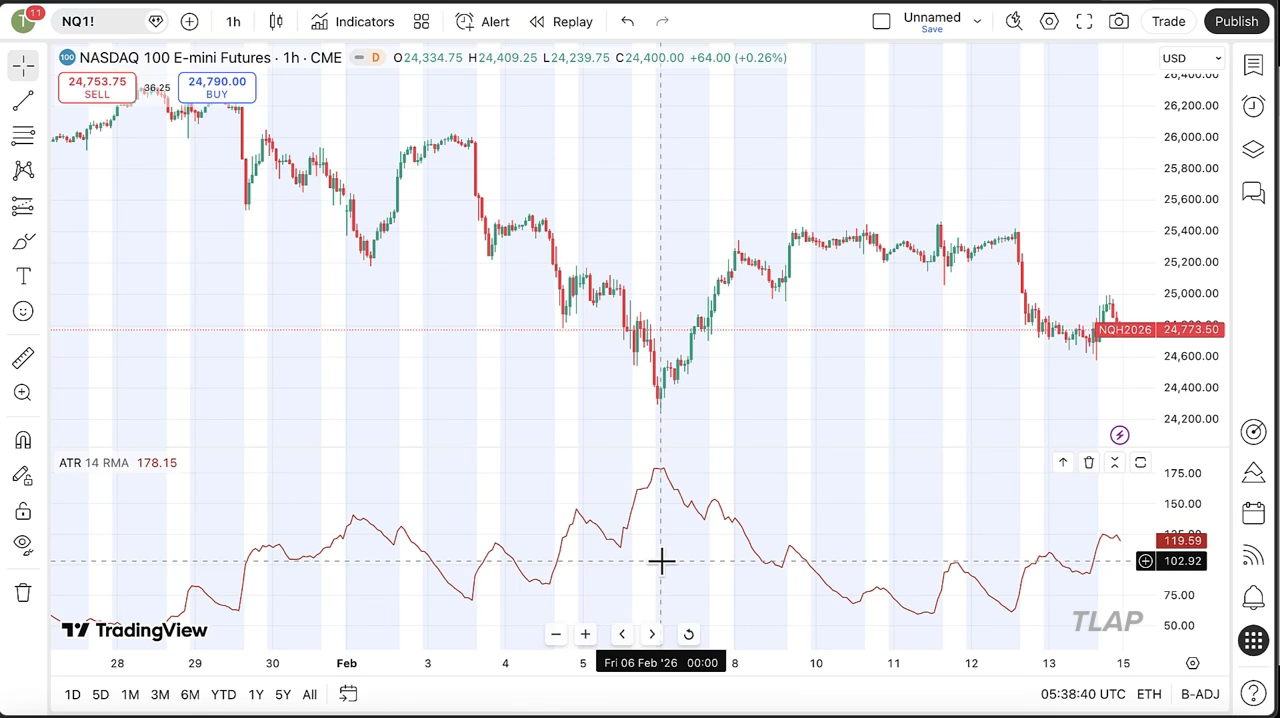Lock all drawing tools
This screenshot has width=1280, height=718.
[23, 511]
